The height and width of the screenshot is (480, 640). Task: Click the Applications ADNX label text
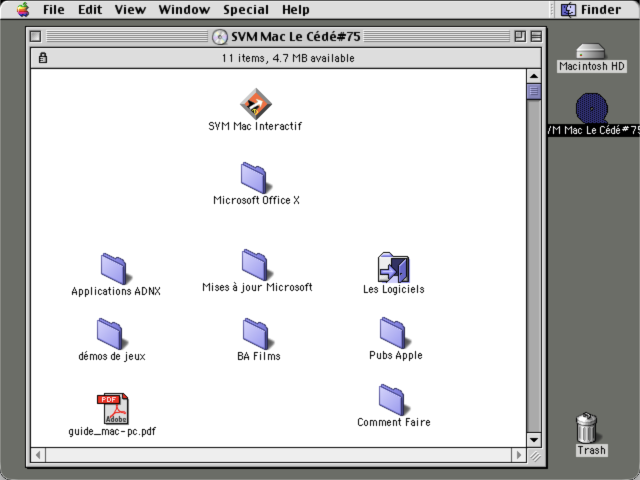coord(116,291)
